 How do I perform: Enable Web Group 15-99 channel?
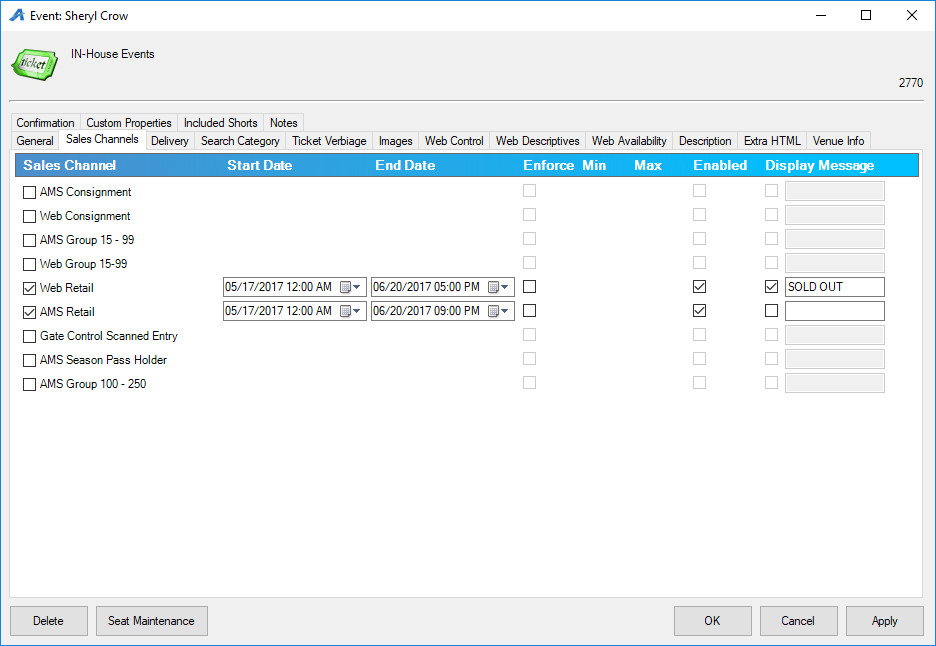(29, 264)
